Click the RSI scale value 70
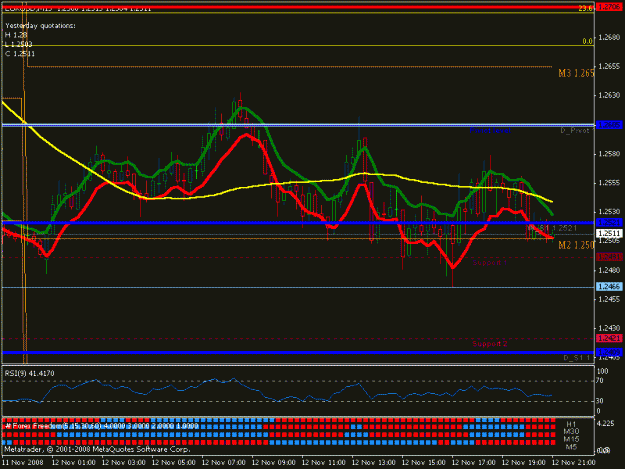625x469 pixels. pos(601,381)
